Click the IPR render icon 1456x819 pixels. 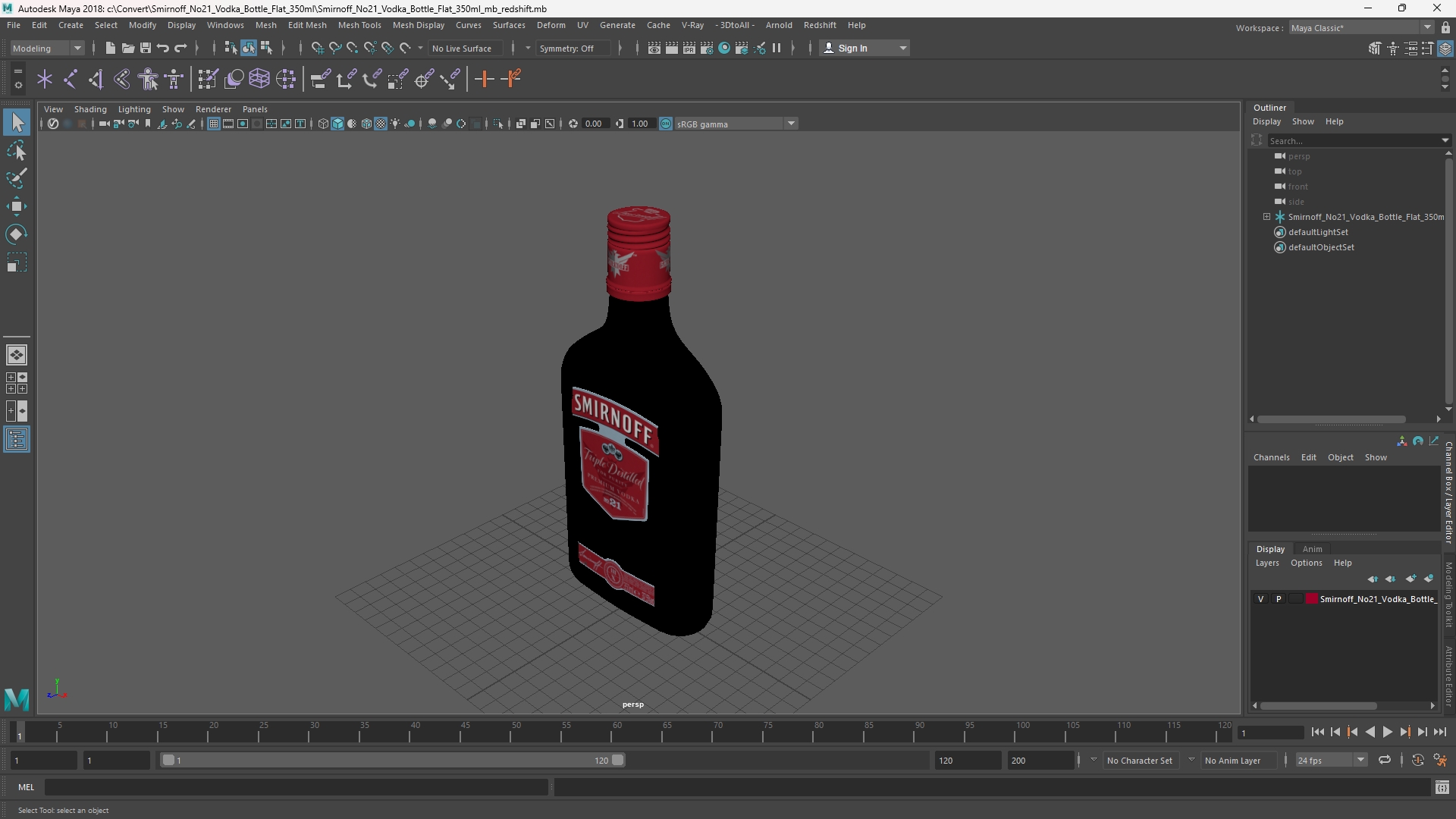click(x=689, y=48)
